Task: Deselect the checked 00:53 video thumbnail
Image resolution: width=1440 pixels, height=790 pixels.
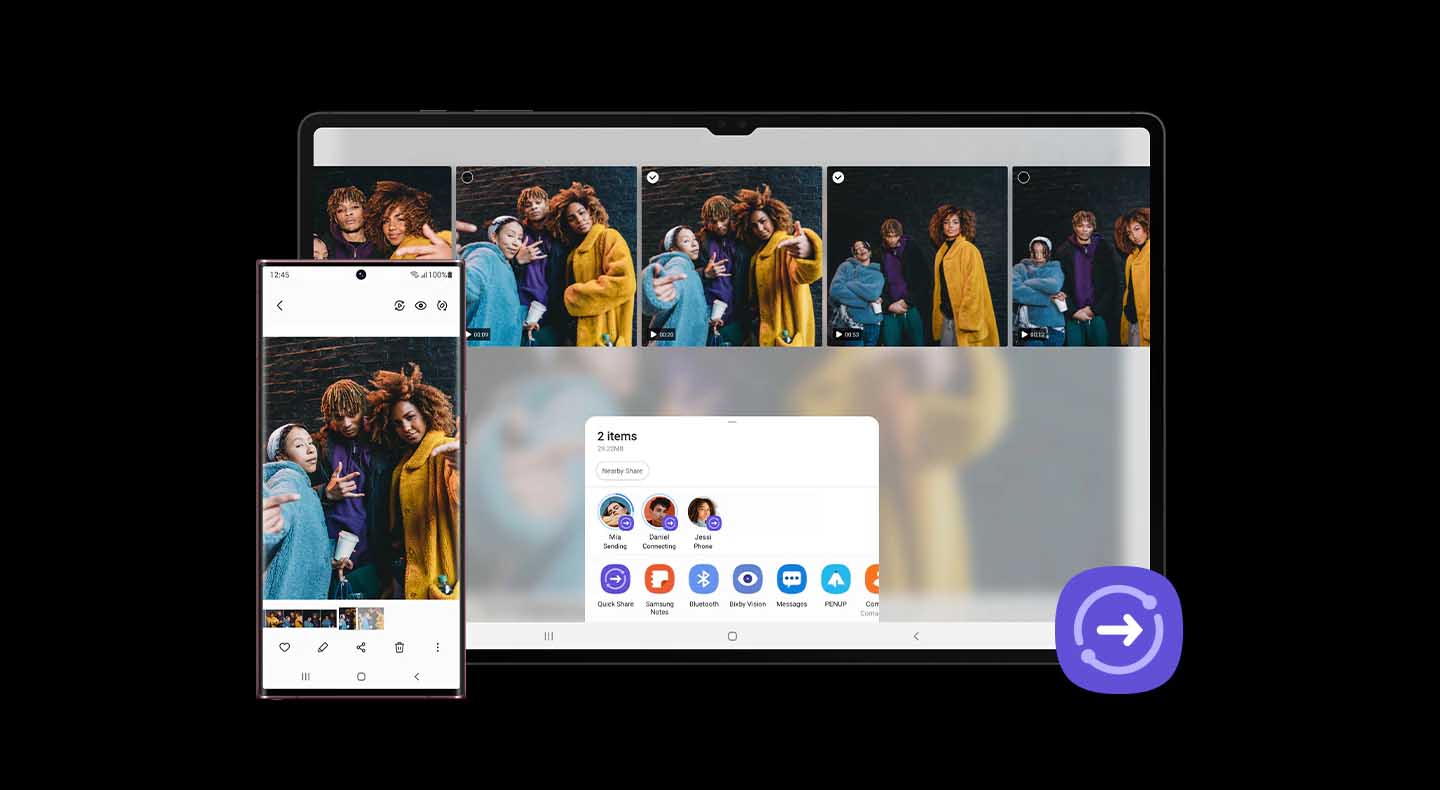Action: 838,178
